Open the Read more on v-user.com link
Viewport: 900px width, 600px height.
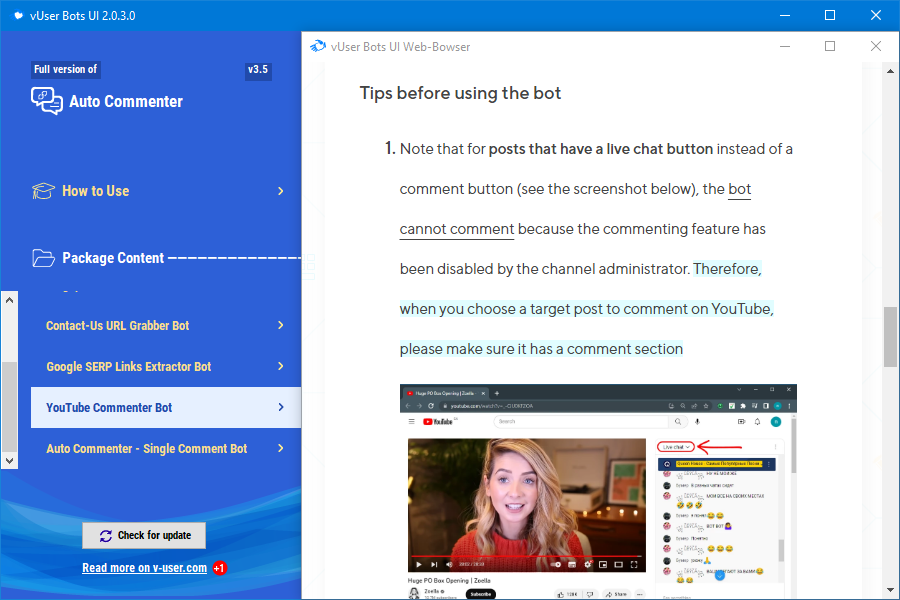[x=145, y=568]
